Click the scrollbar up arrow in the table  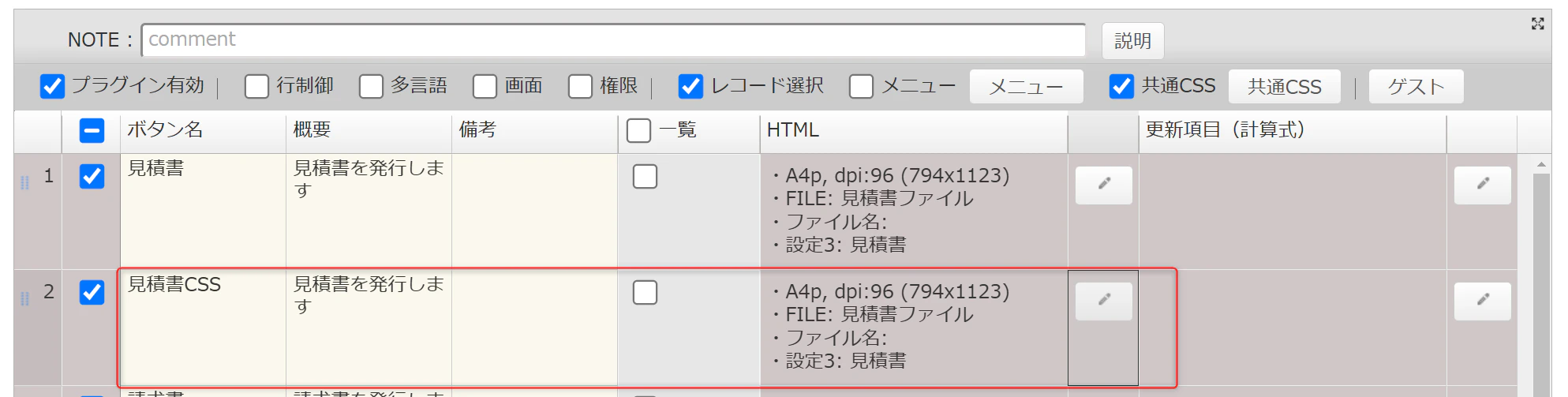pyautogui.click(x=1541, y=165)
